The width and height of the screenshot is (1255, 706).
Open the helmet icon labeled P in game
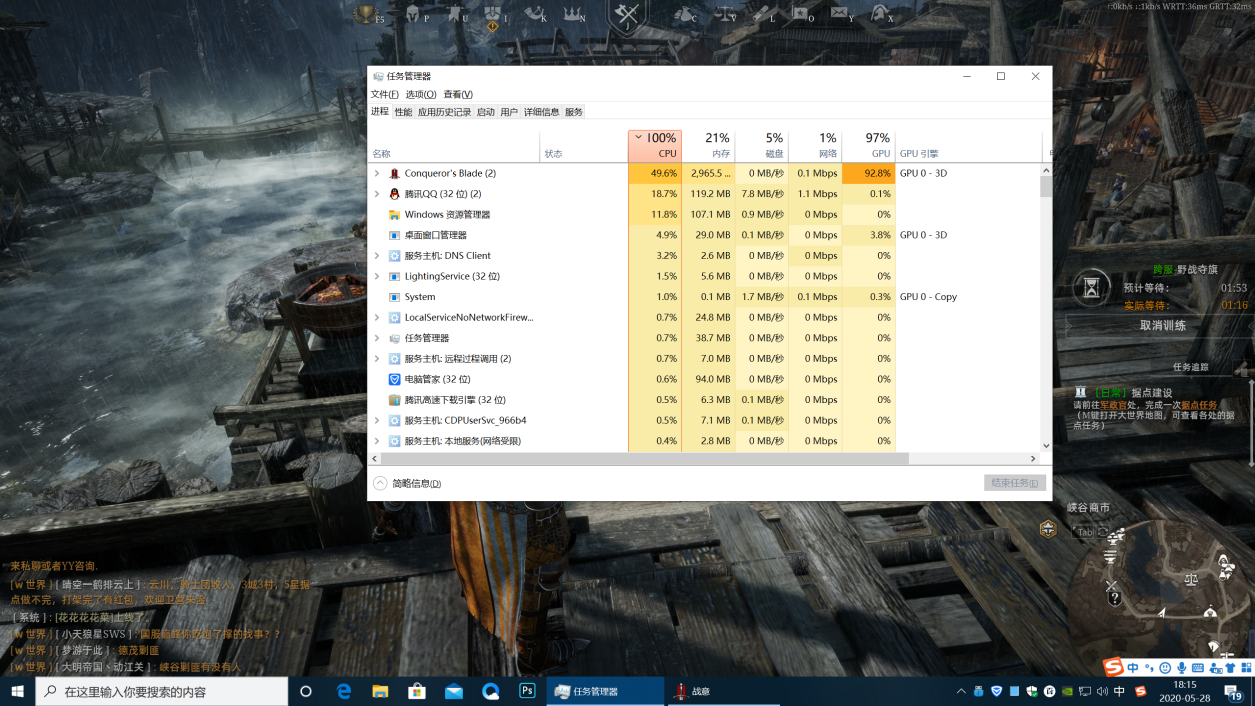pyautogui.click(x=413, y=14)
